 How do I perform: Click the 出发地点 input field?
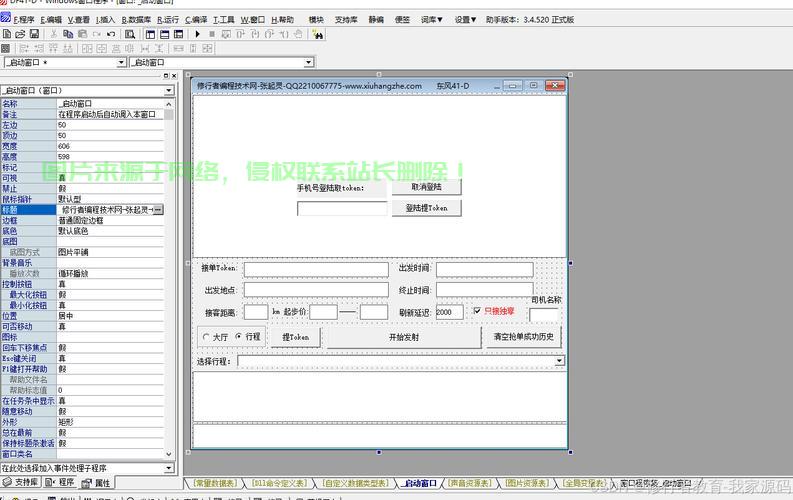tap(315, 290)
